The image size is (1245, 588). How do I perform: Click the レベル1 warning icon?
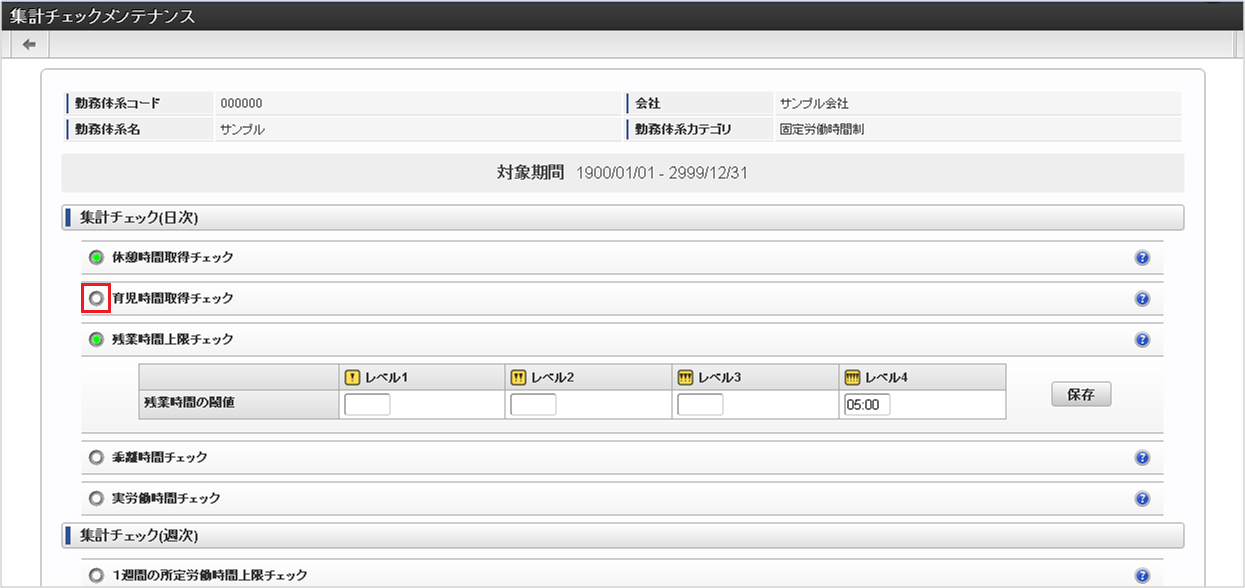click(352, 378)
